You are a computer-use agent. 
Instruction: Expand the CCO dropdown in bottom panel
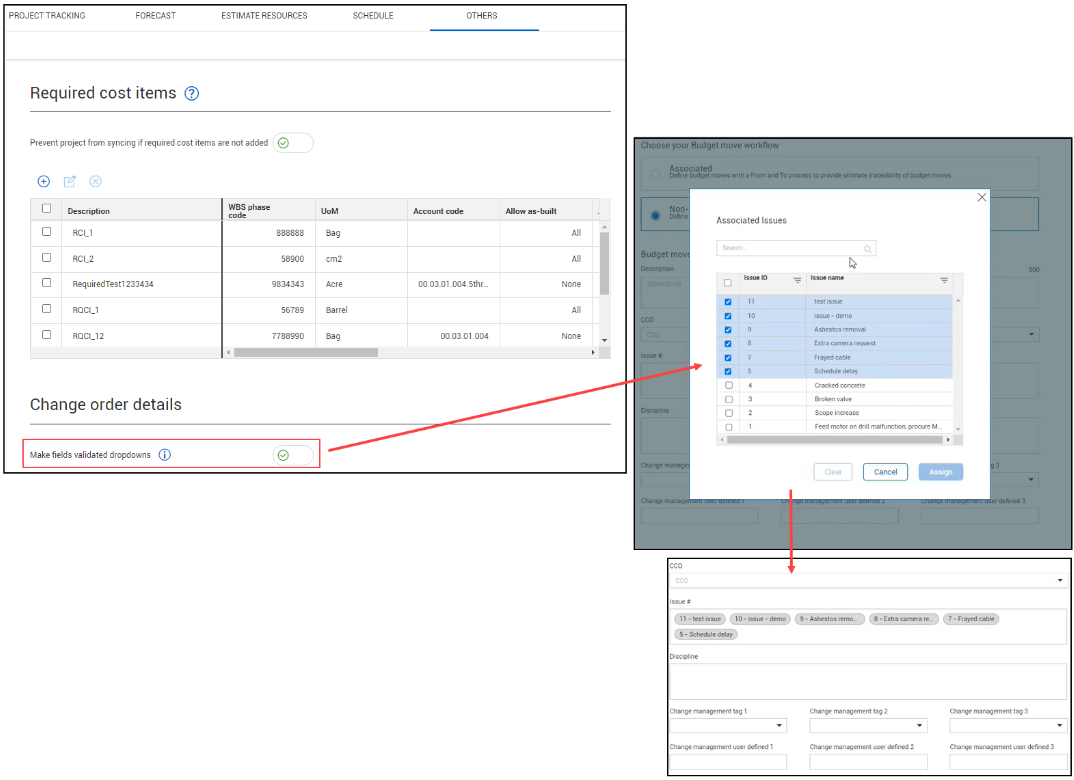1059,580
